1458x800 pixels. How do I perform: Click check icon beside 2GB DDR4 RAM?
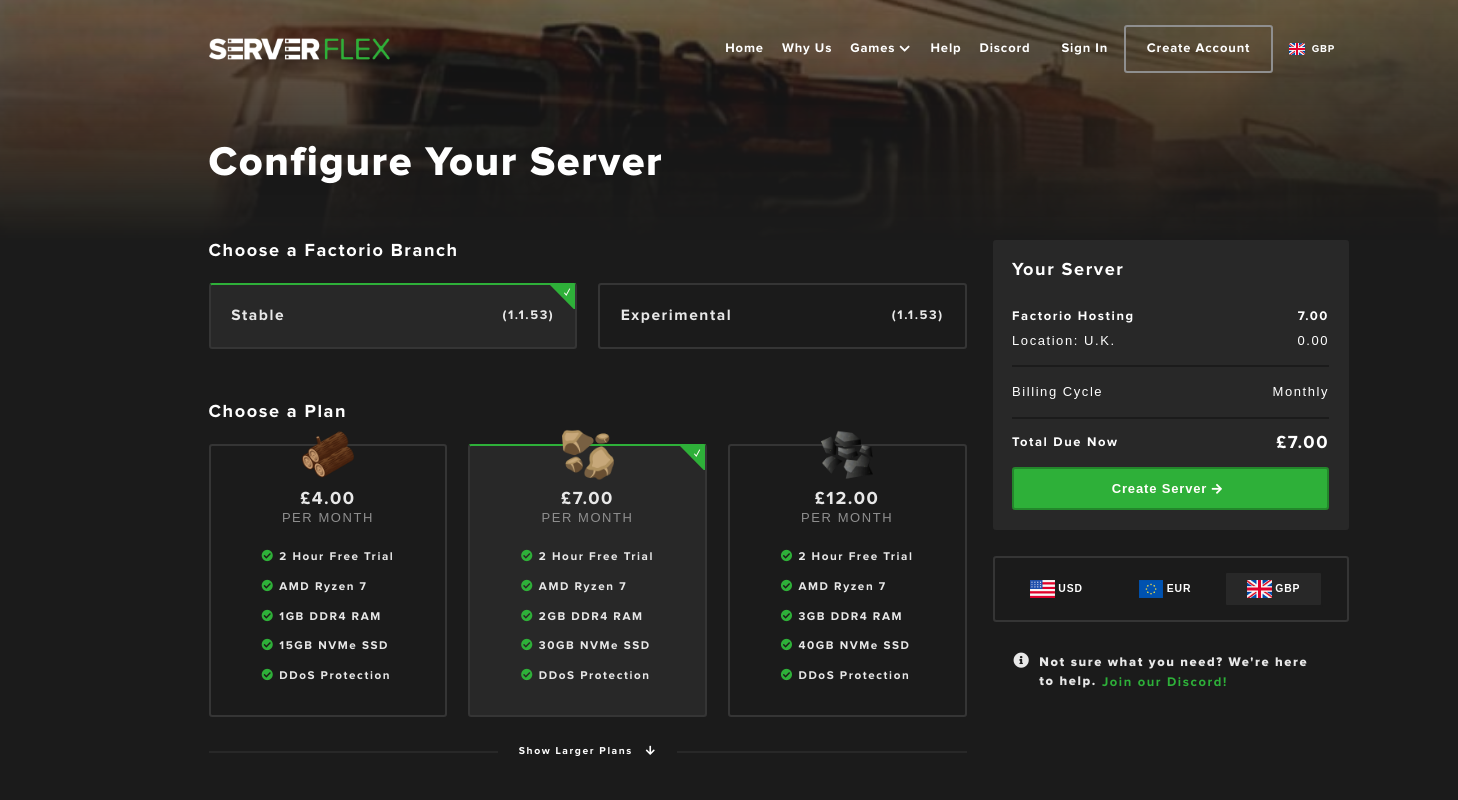click(527, 615)
